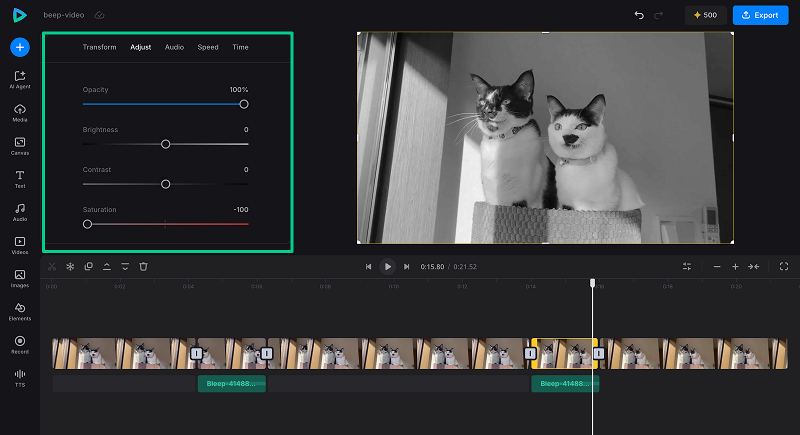Redo the last action
The image size is (800, 435).
pos(659,15)
